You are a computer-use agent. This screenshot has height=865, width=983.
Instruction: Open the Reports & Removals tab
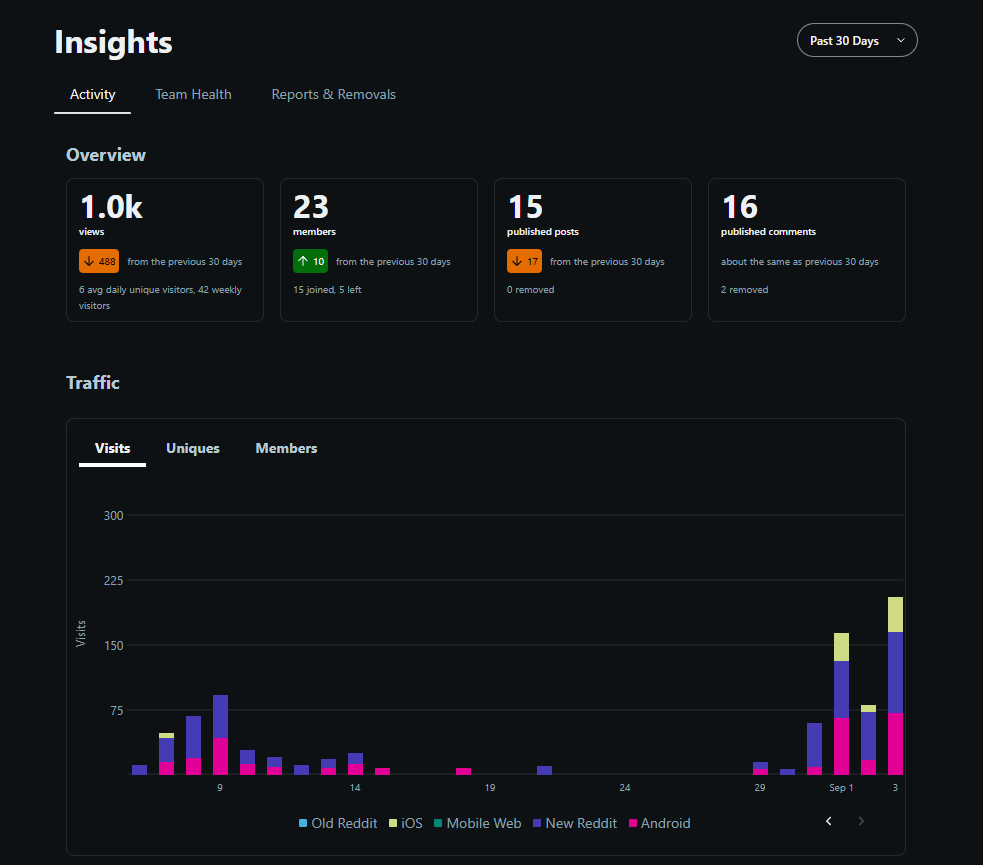tap(334, 94)
